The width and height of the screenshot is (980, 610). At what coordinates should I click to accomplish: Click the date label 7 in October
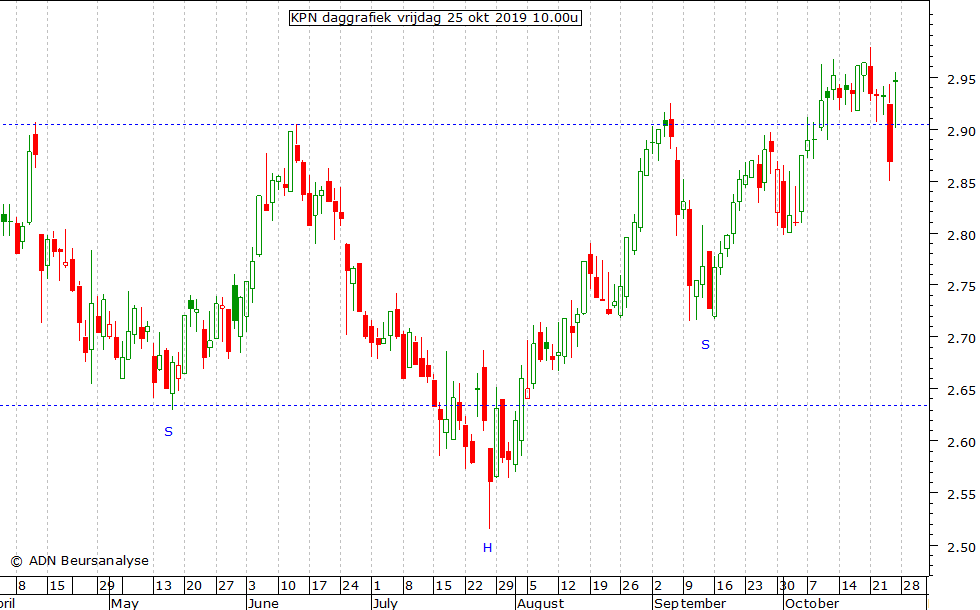pyautogui.click(x=813, y=586)
